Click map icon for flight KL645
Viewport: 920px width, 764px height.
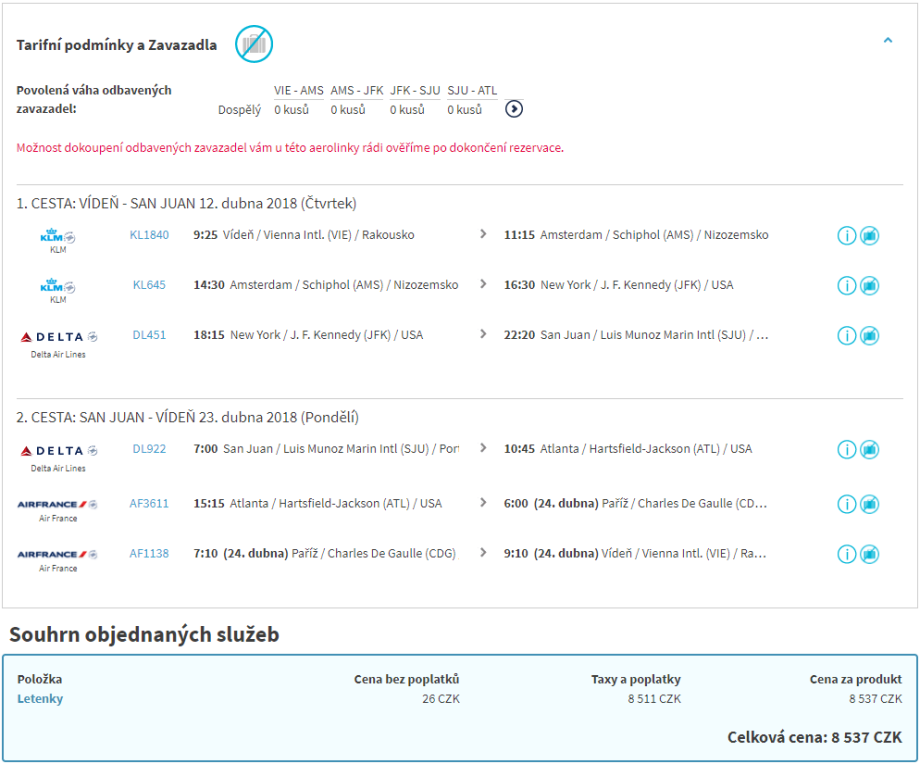click(869, 286)
